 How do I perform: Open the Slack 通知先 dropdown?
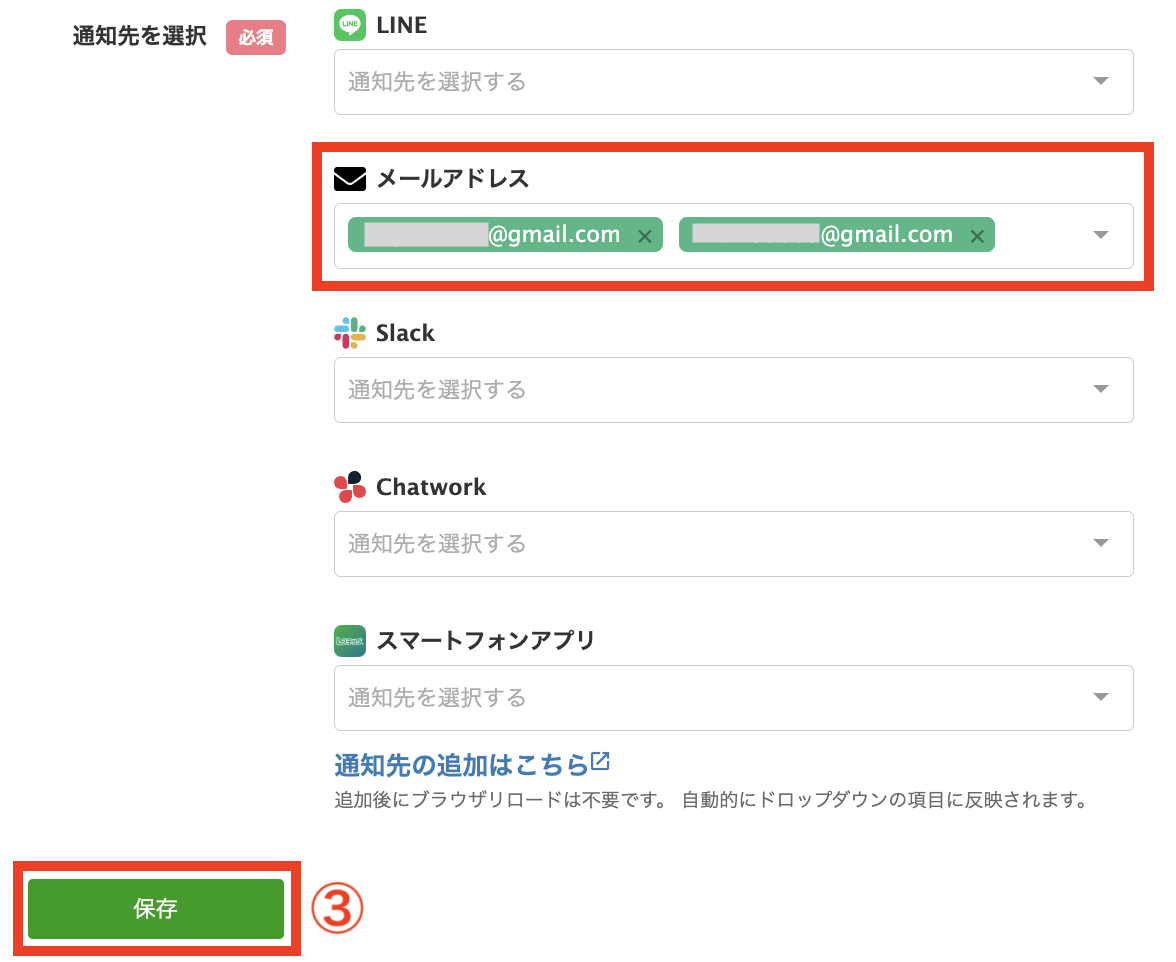[1100, 390]
